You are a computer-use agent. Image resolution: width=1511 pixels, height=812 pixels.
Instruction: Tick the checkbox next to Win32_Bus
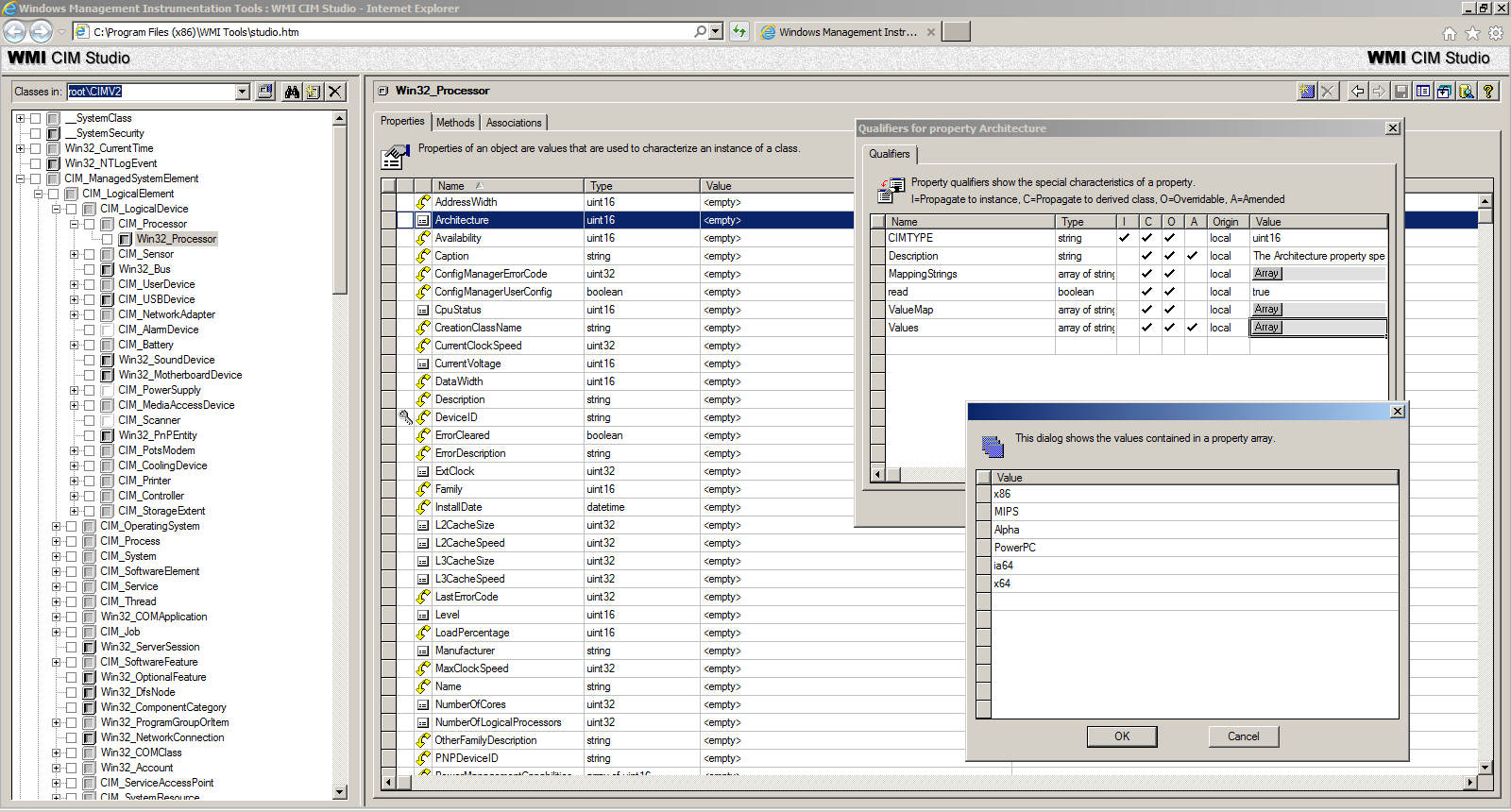pyautogui.click(x=90, y=269)
